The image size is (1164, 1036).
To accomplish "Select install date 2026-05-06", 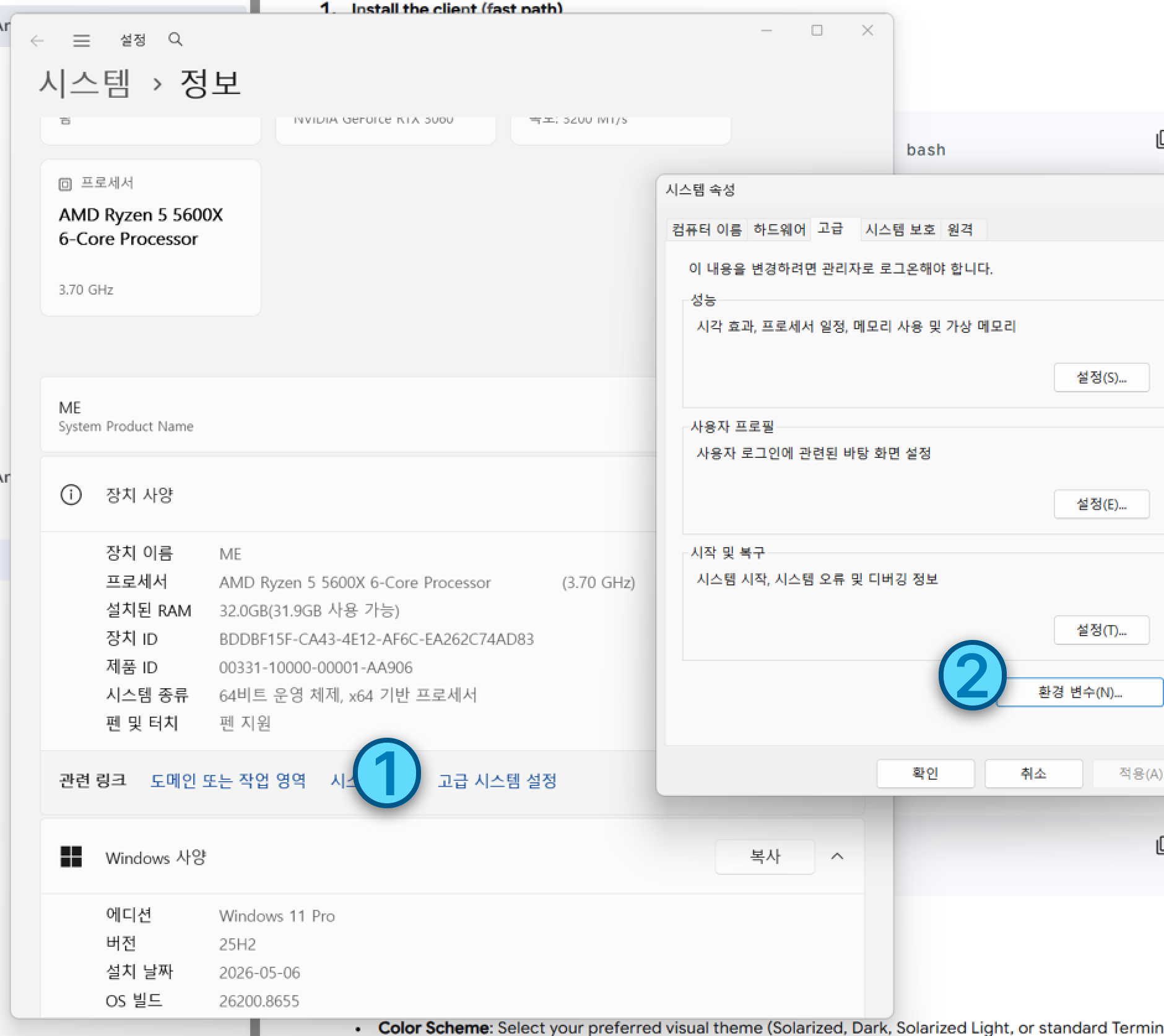I will tap(259, 973).
